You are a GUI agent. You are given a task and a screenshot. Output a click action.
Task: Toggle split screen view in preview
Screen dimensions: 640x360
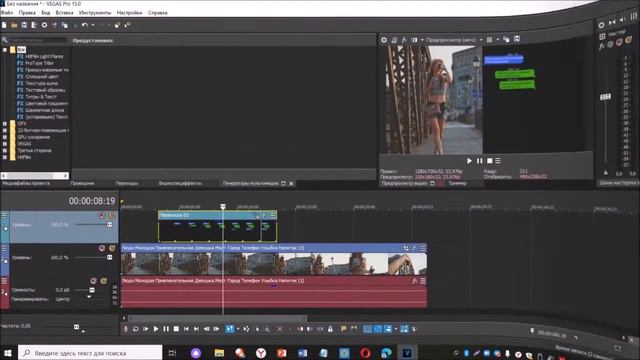[415, 40]
